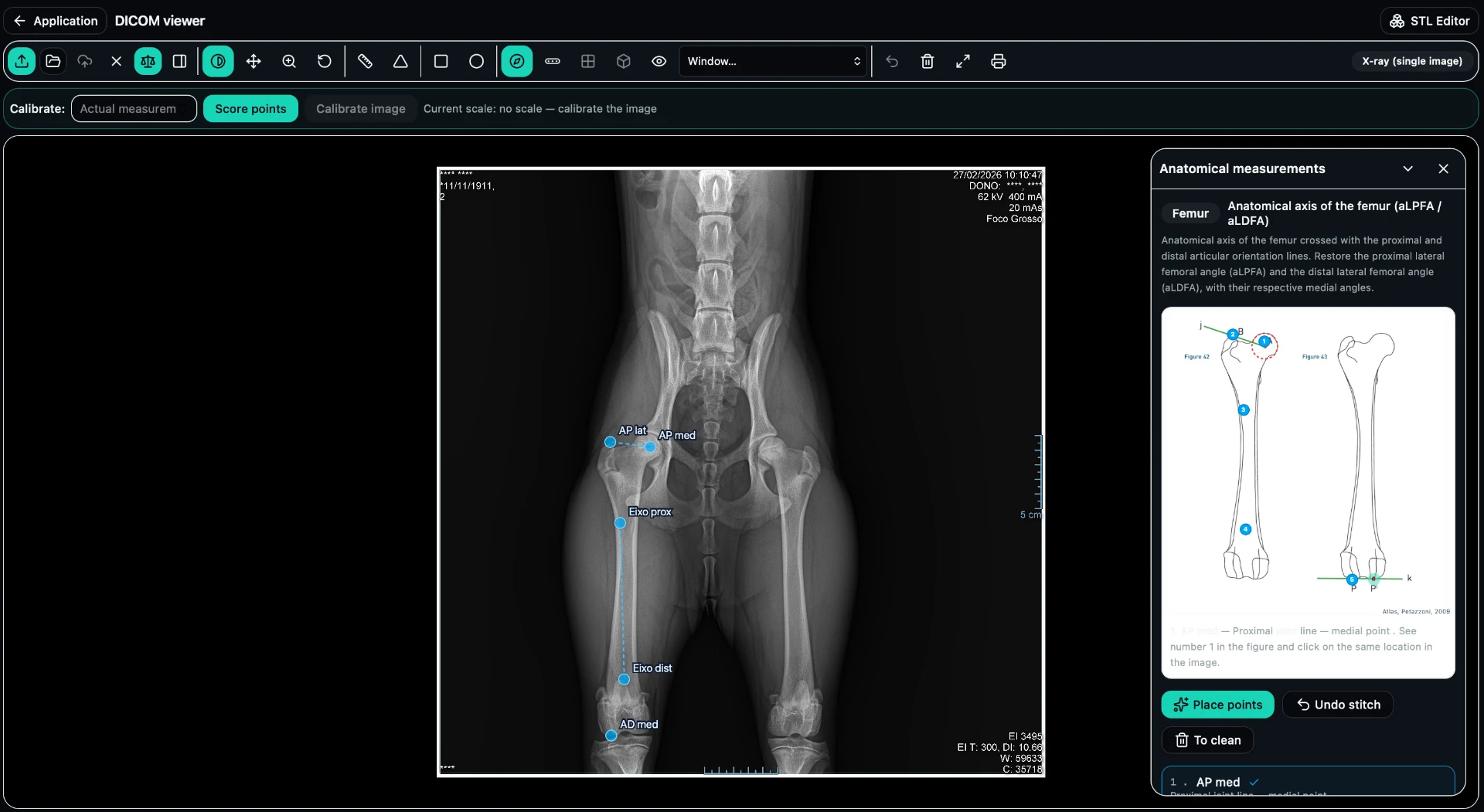Go back to Application
The image size is (1484, 812).
point(55,21)
